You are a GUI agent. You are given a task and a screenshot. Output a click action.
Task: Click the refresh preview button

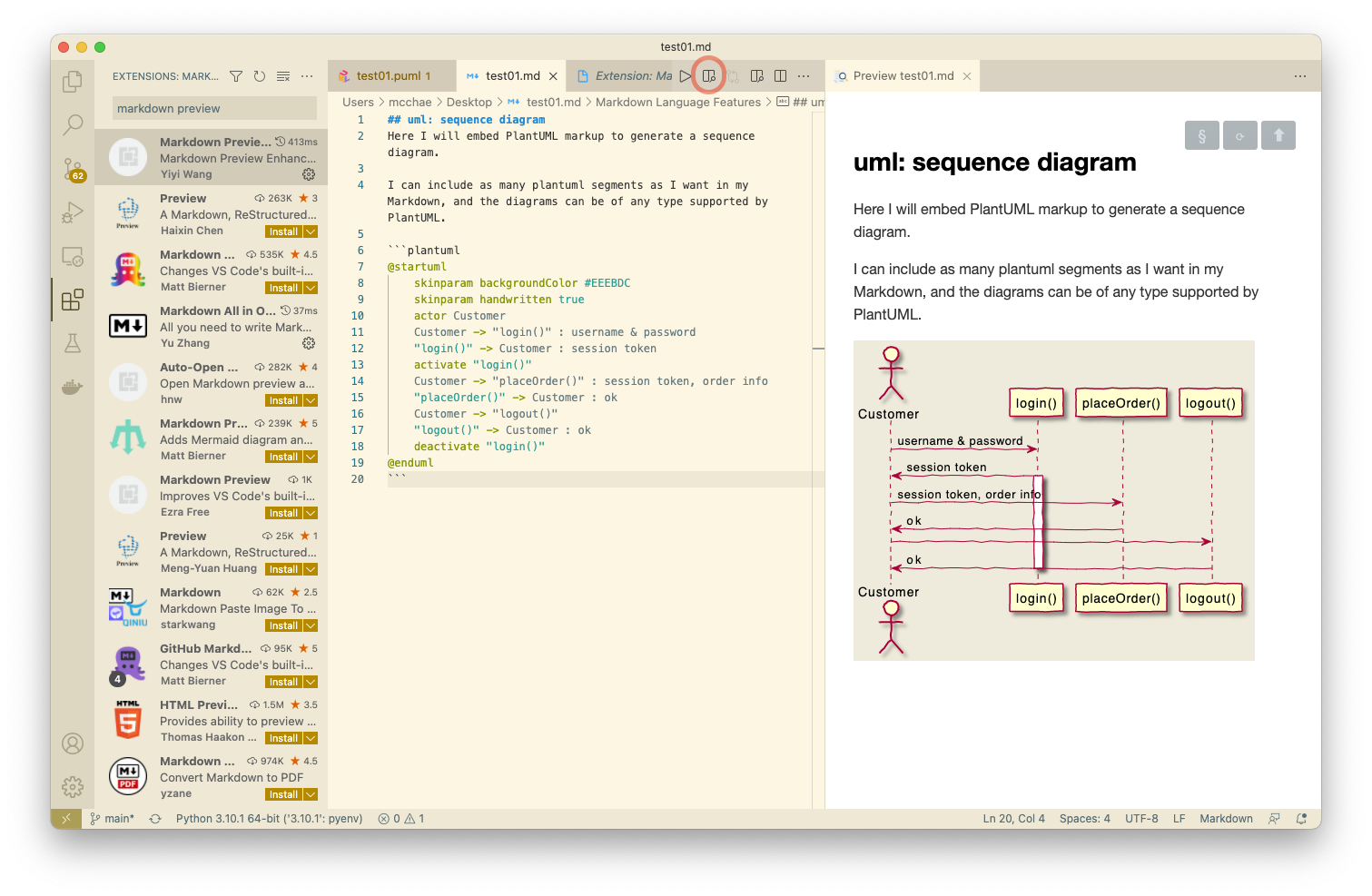pos(1240,135)
